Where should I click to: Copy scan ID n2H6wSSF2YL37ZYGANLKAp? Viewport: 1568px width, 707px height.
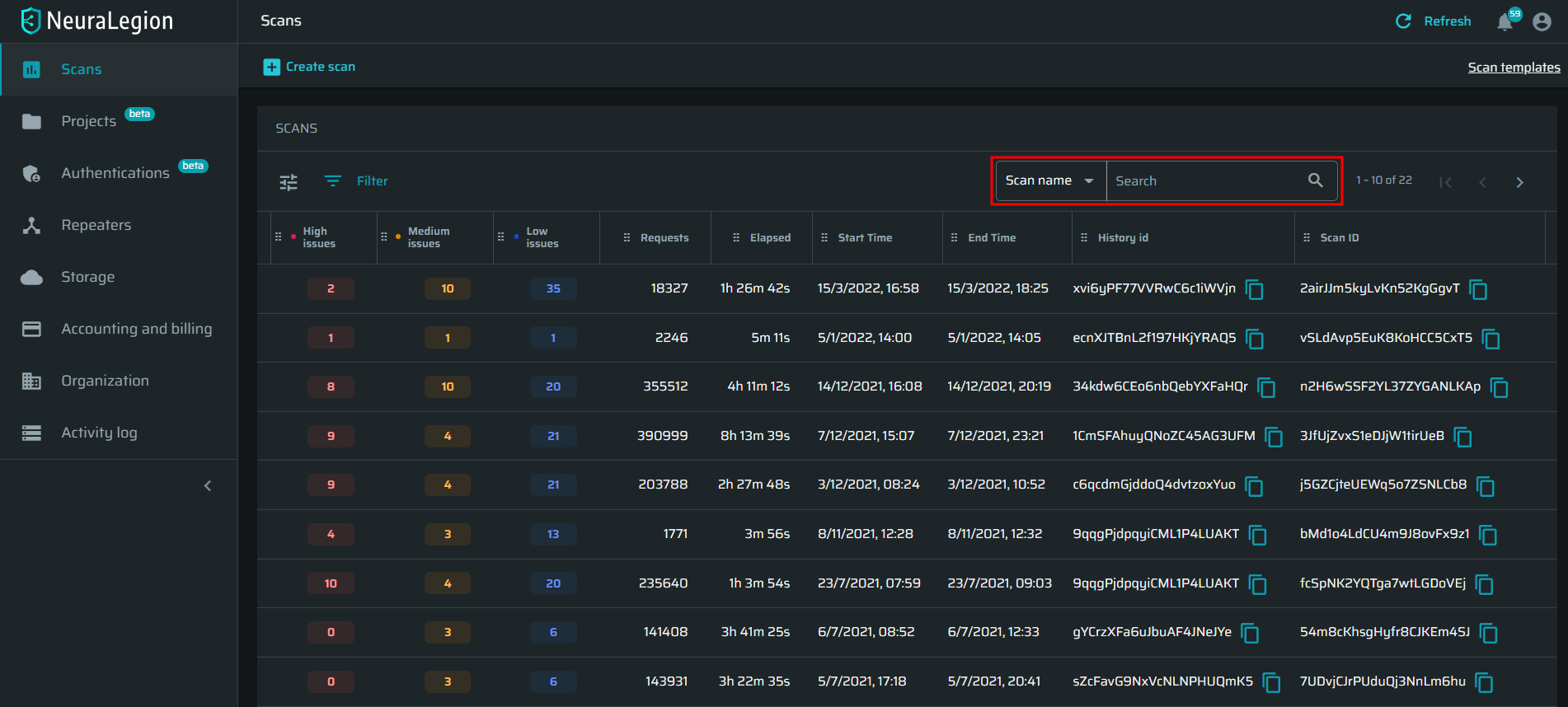[1500, 387]
